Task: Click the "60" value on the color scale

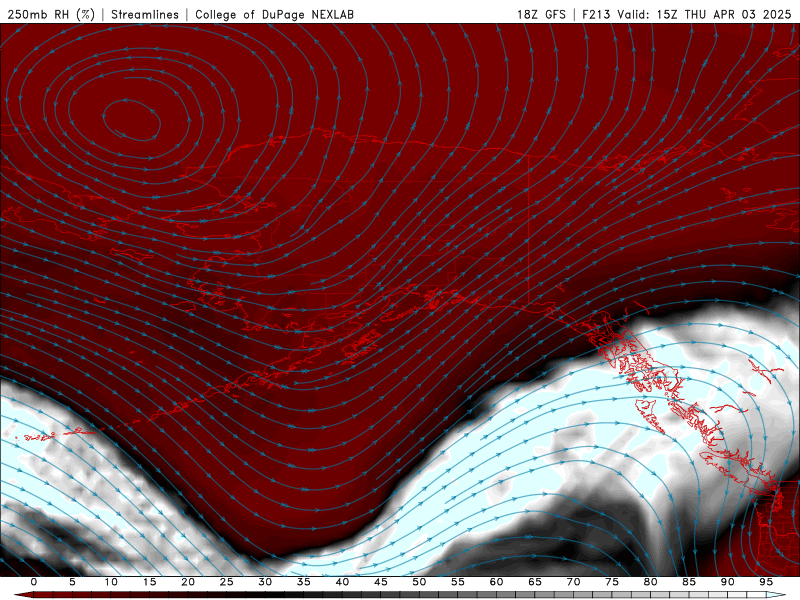Action: coord(496,582)
